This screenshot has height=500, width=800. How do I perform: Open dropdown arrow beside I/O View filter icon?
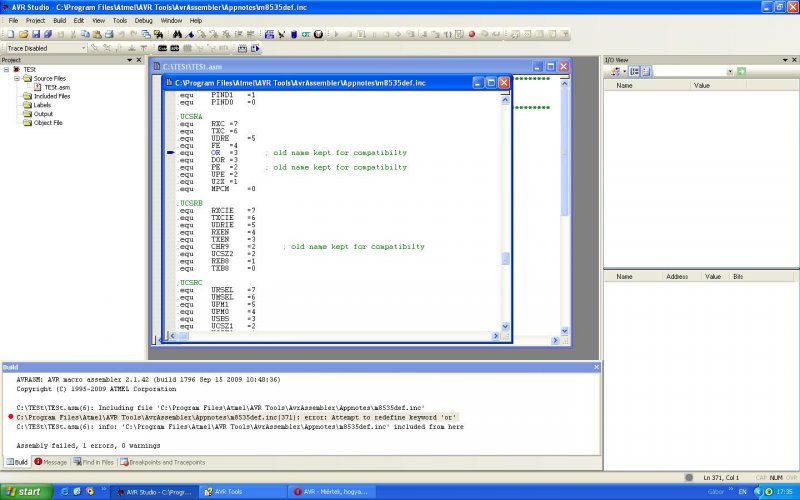tap(624, 71)
